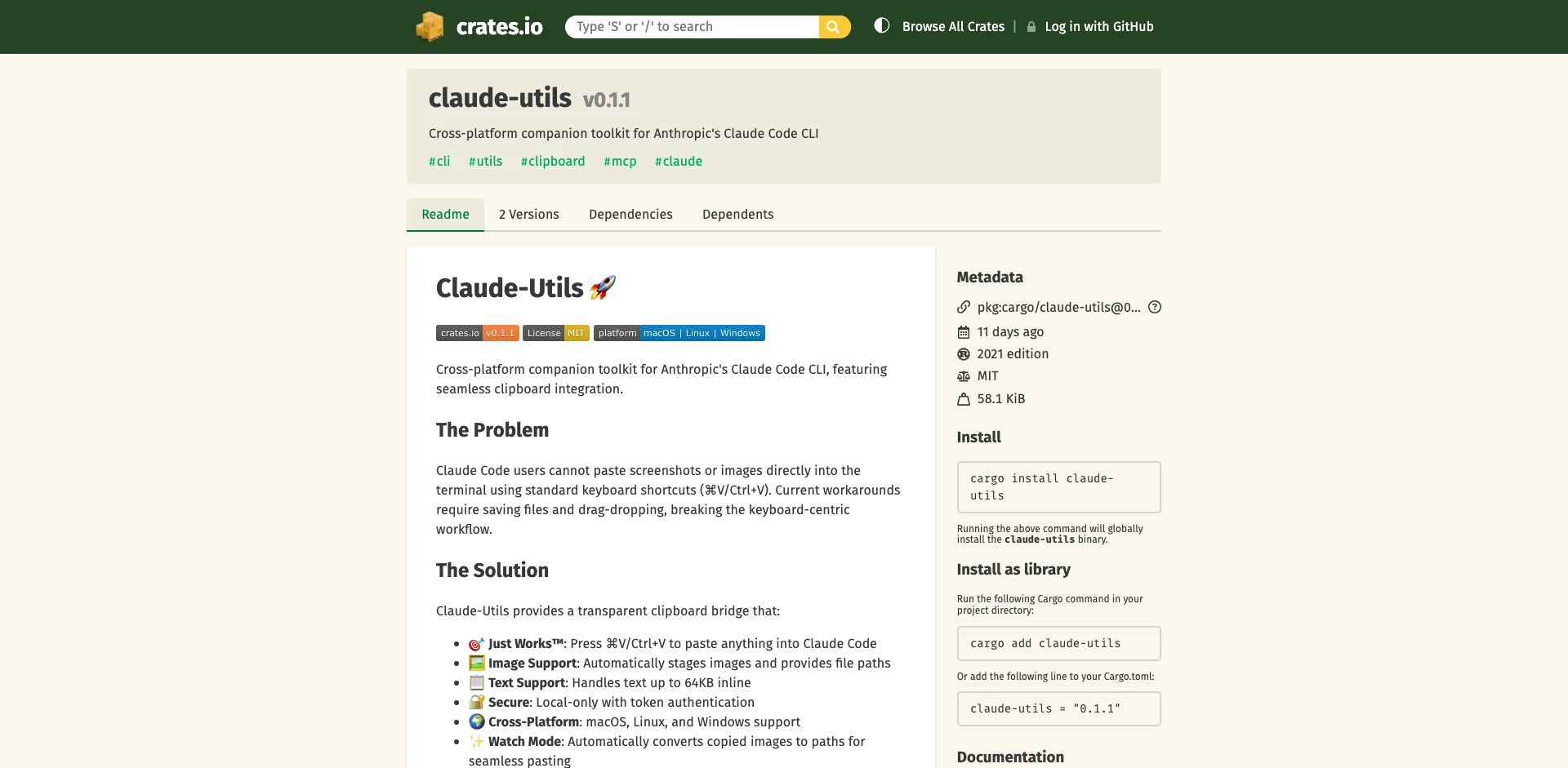Select the Readme tab
Screen dimensions: 1568x768
[x=445, y=215]
